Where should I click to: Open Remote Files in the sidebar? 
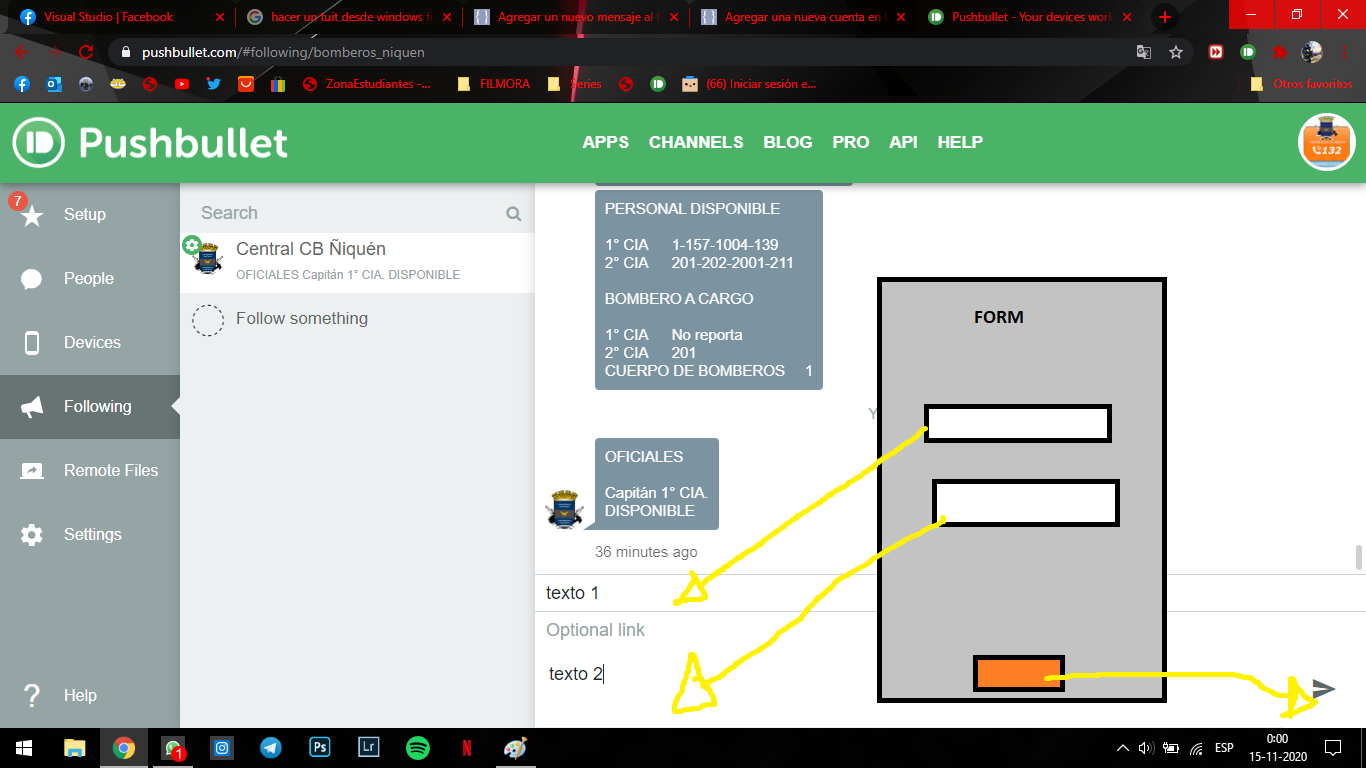[90, 470]
